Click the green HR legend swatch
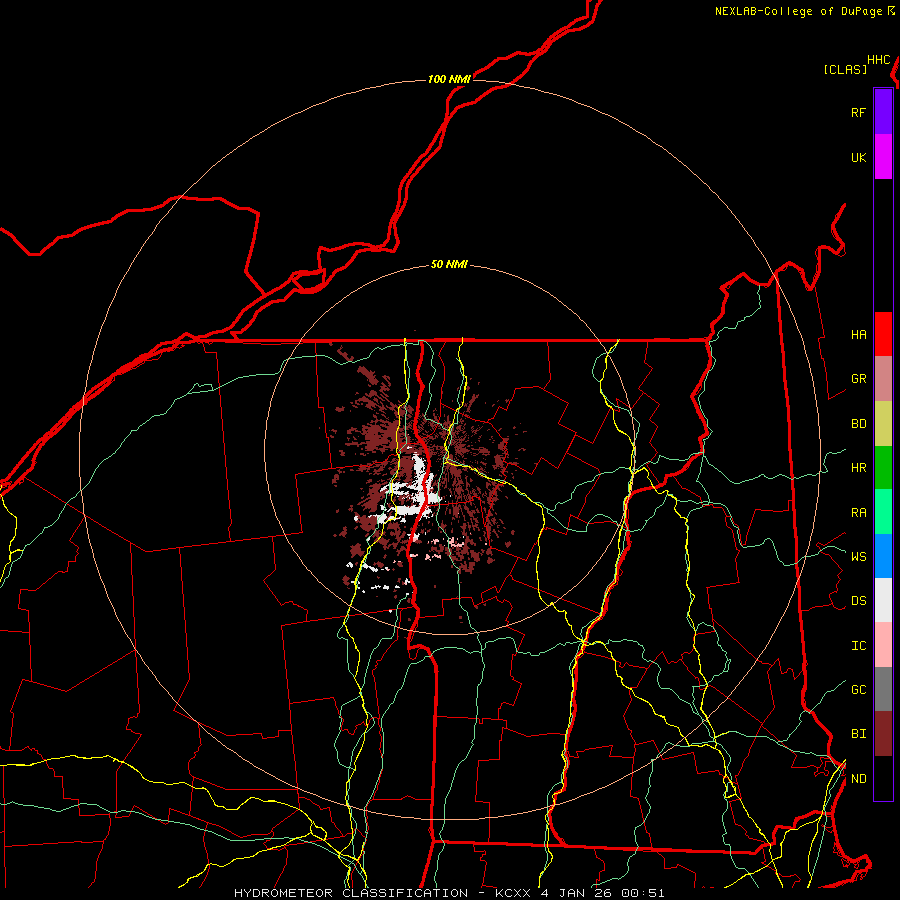 (883, 468)
